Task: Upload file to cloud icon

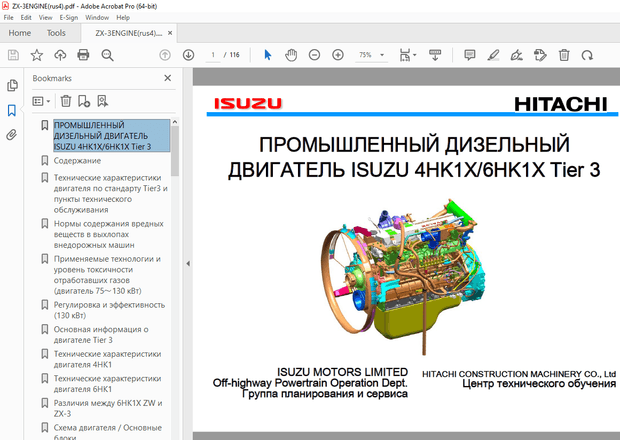Action: pos(60,55)
